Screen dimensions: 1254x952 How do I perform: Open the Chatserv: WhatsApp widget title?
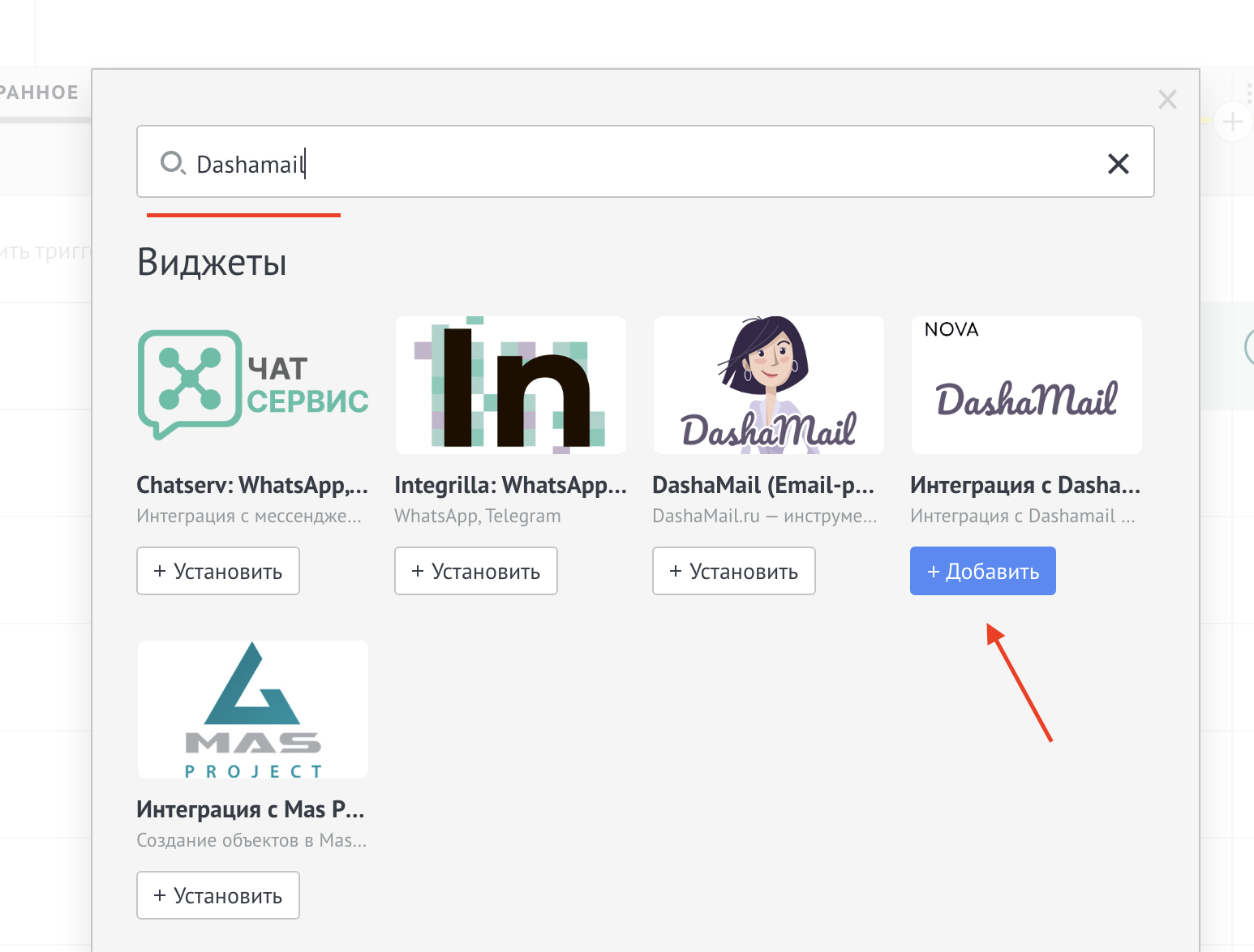coord(252,485)
